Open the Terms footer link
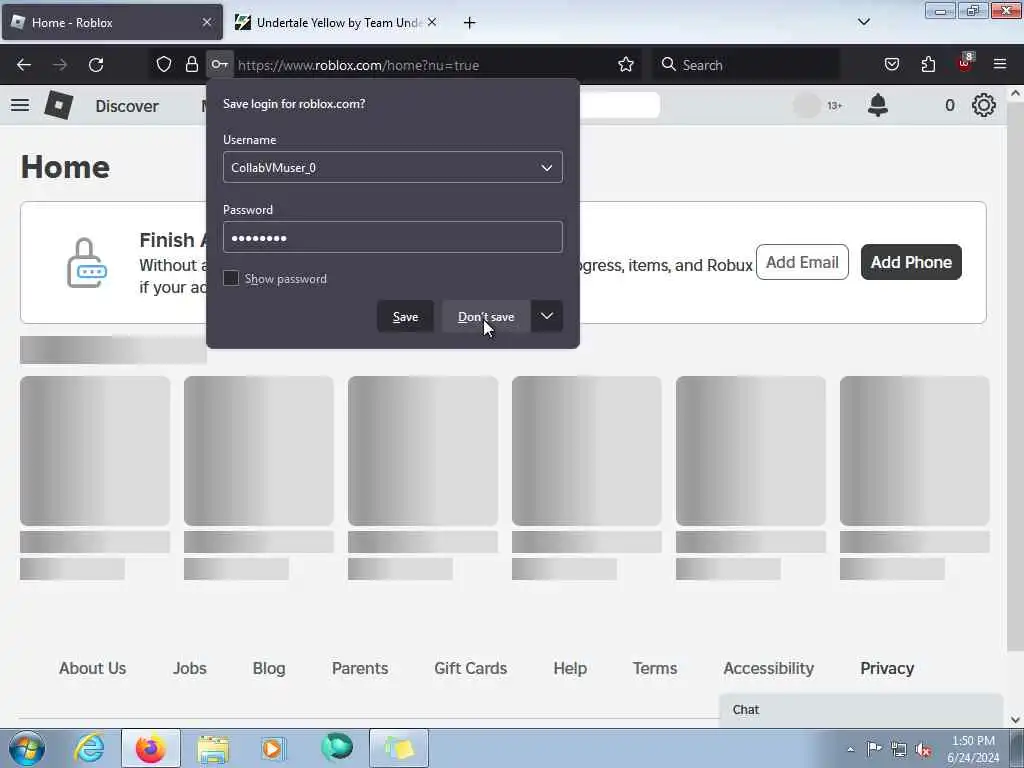 point(655,668)
